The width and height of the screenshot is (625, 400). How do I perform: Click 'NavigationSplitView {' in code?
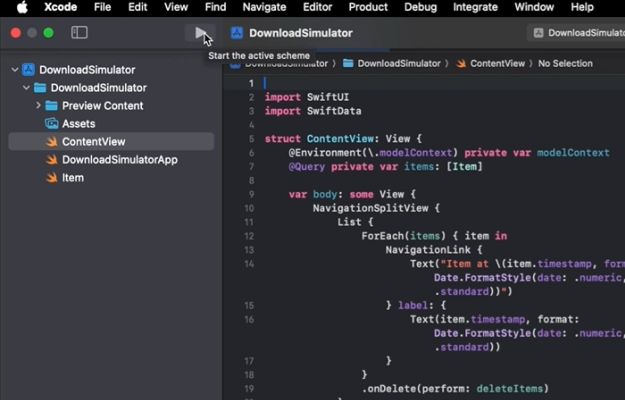click(x=376, y=208)
